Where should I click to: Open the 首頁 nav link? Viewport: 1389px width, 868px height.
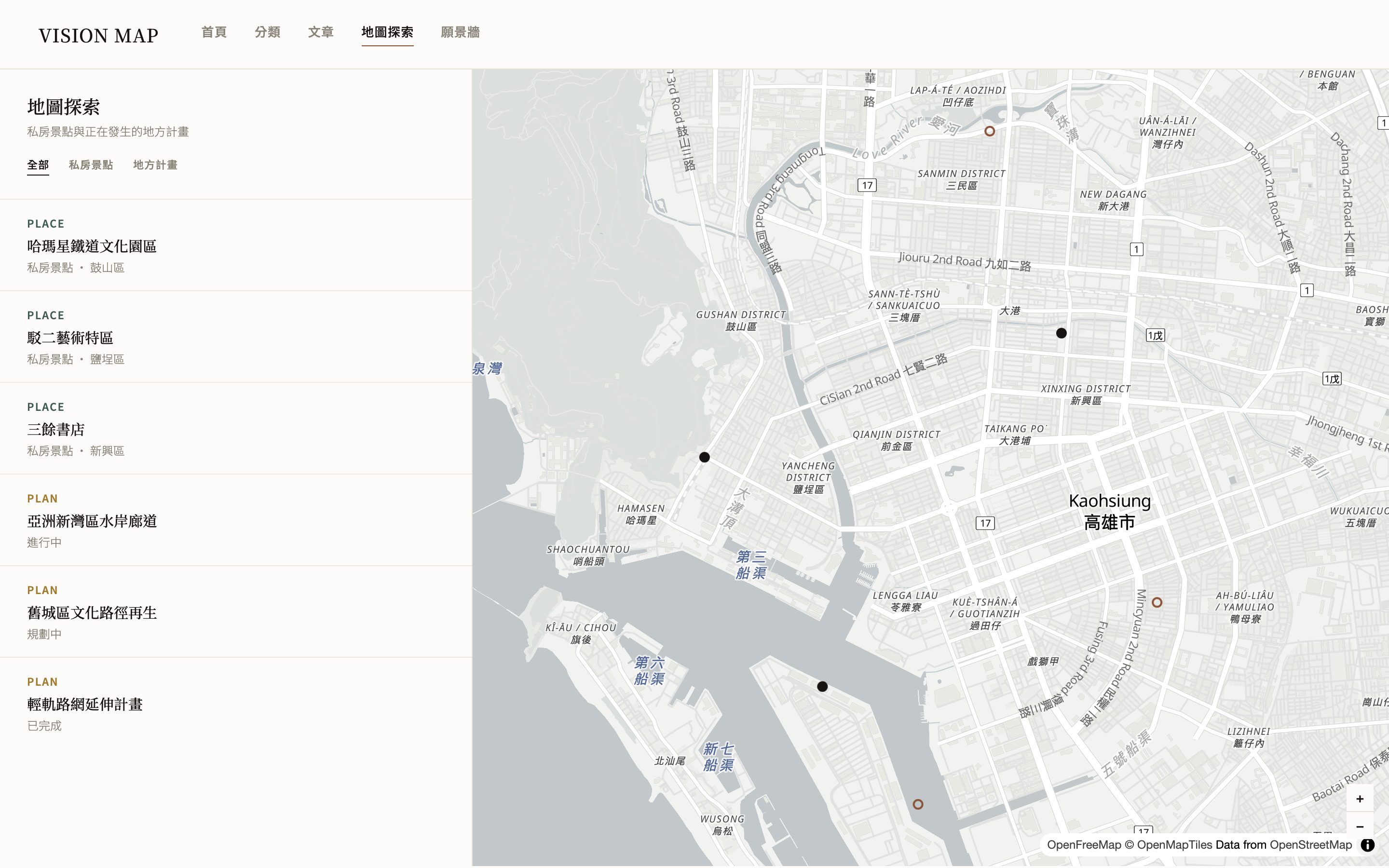[x=214, y=32]
